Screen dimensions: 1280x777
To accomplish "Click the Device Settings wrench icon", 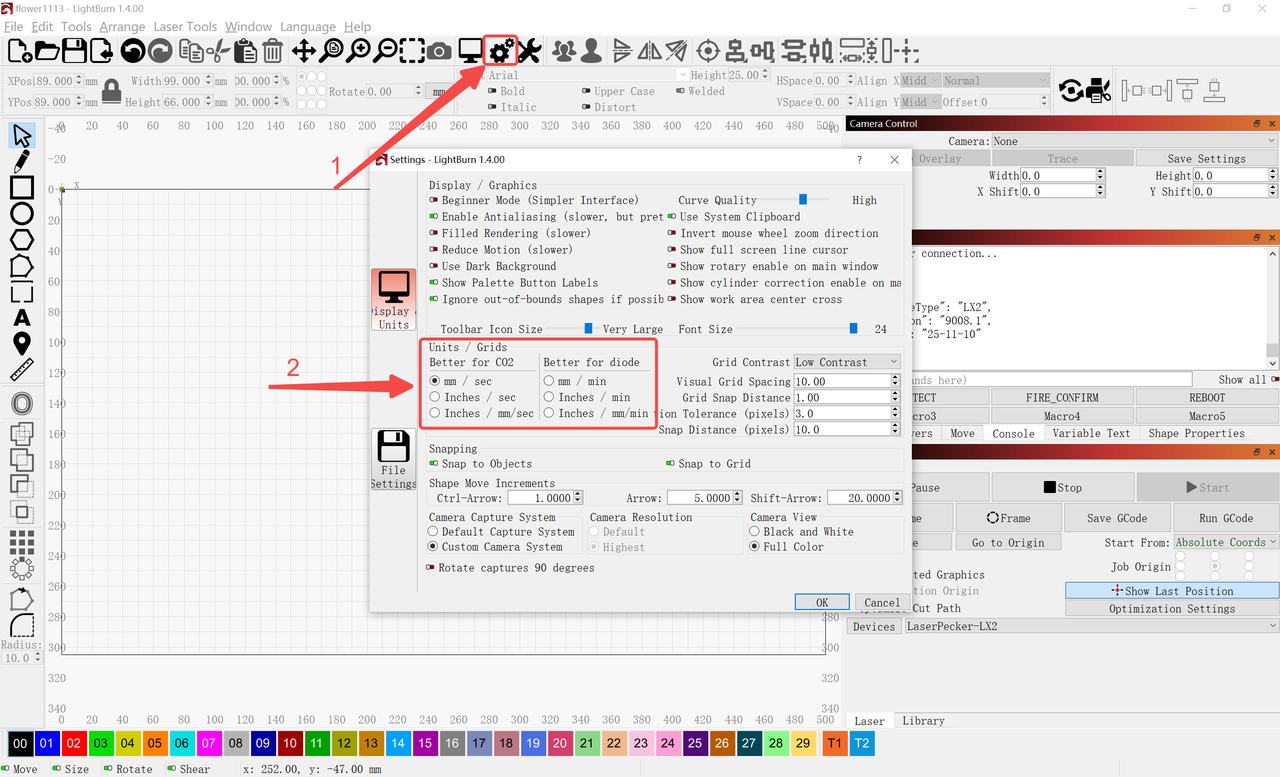I will pyautogui.click(x=529, y=50).
